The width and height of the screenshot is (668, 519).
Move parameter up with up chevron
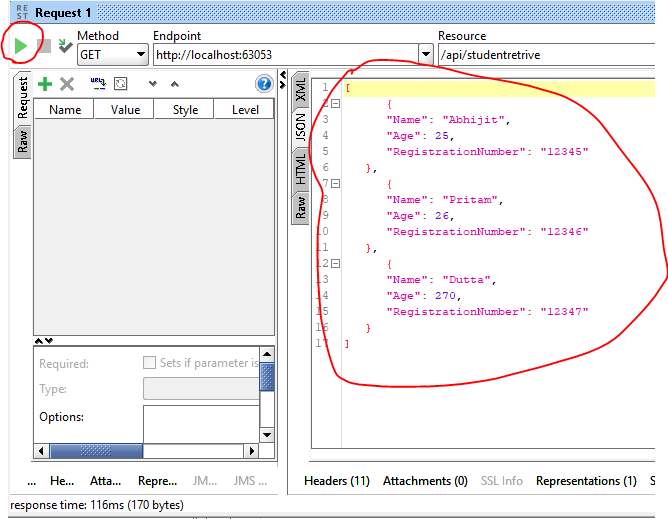coord(175,84)
